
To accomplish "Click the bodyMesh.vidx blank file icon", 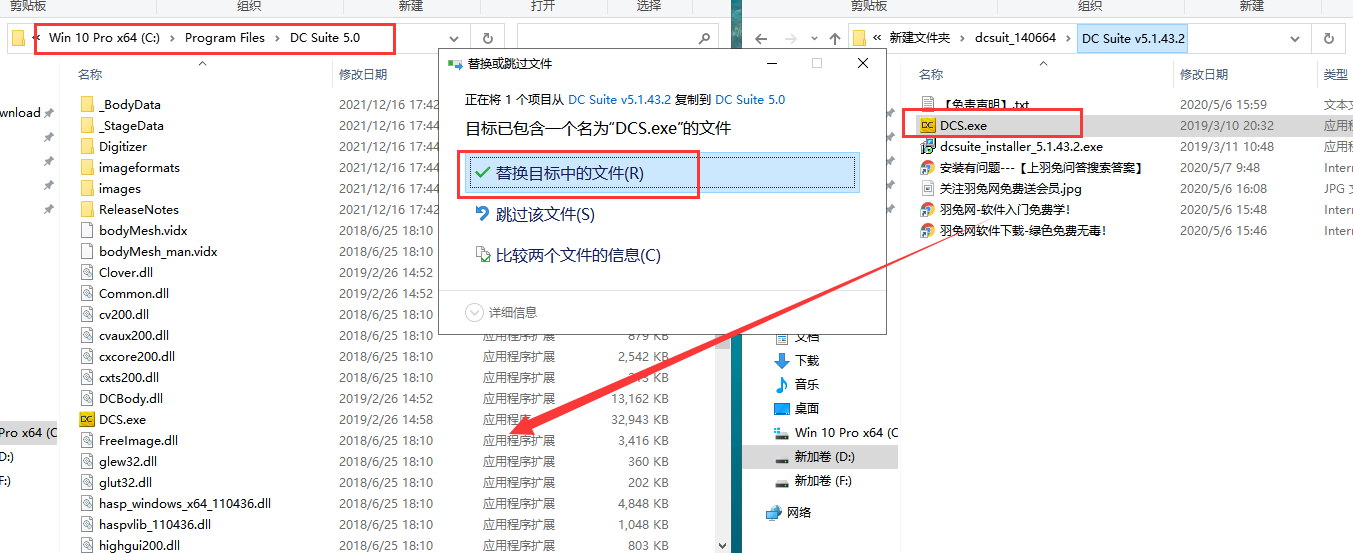I will pos(87,230).
